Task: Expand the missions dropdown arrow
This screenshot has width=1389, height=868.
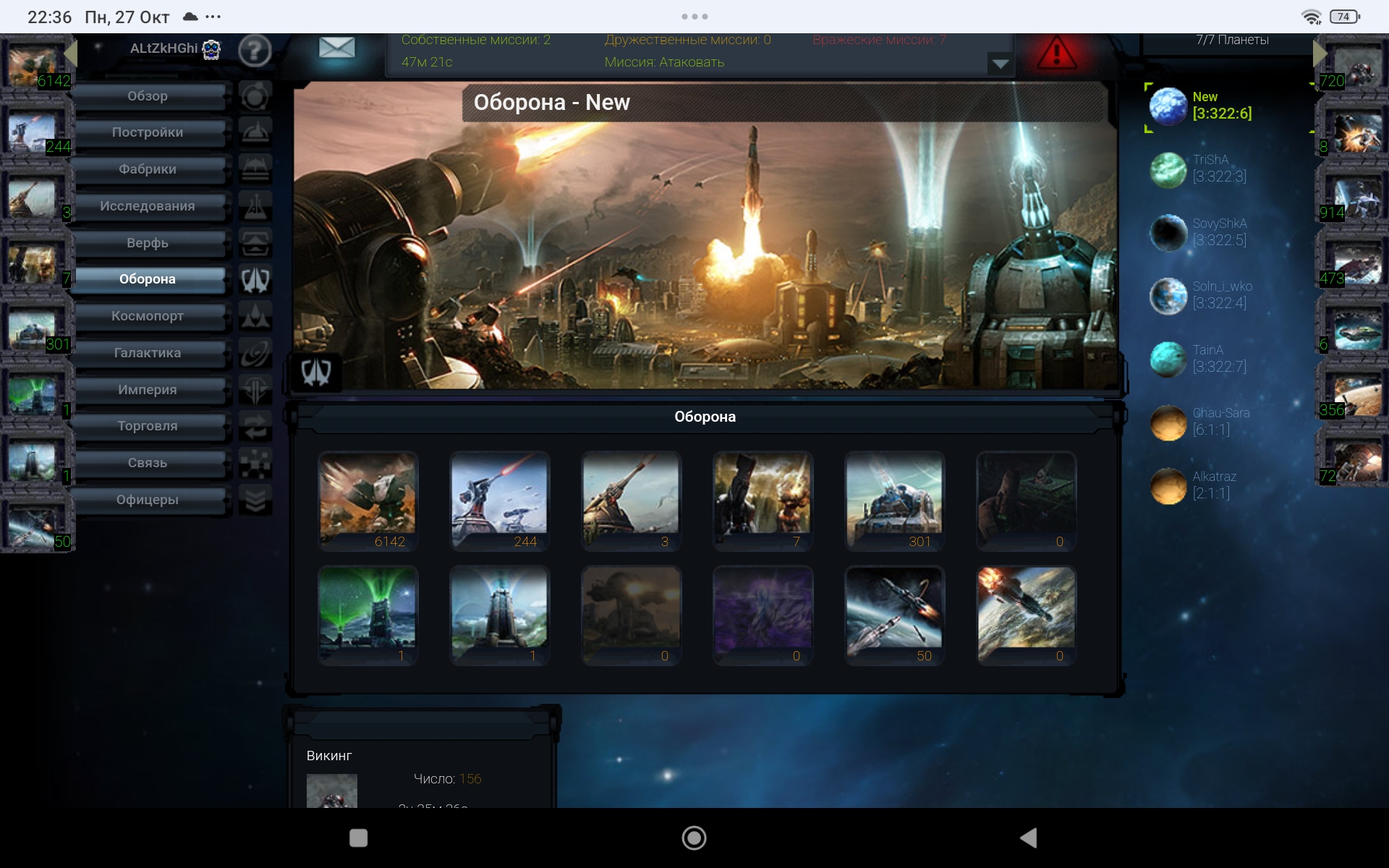Action: [x=1000, y=64]
